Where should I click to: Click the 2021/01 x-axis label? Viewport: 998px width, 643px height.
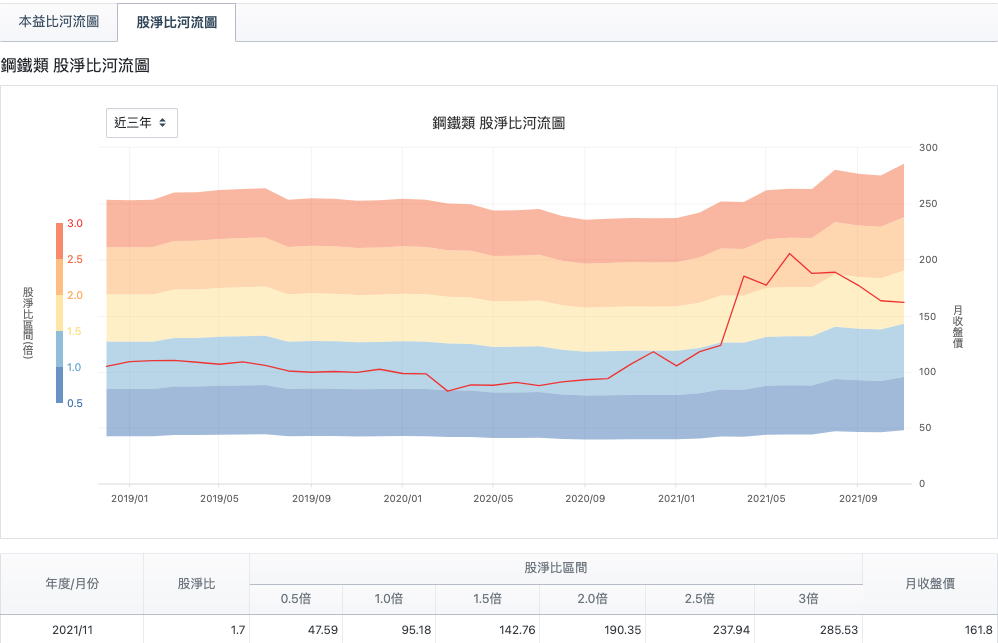tap(676, 498)
